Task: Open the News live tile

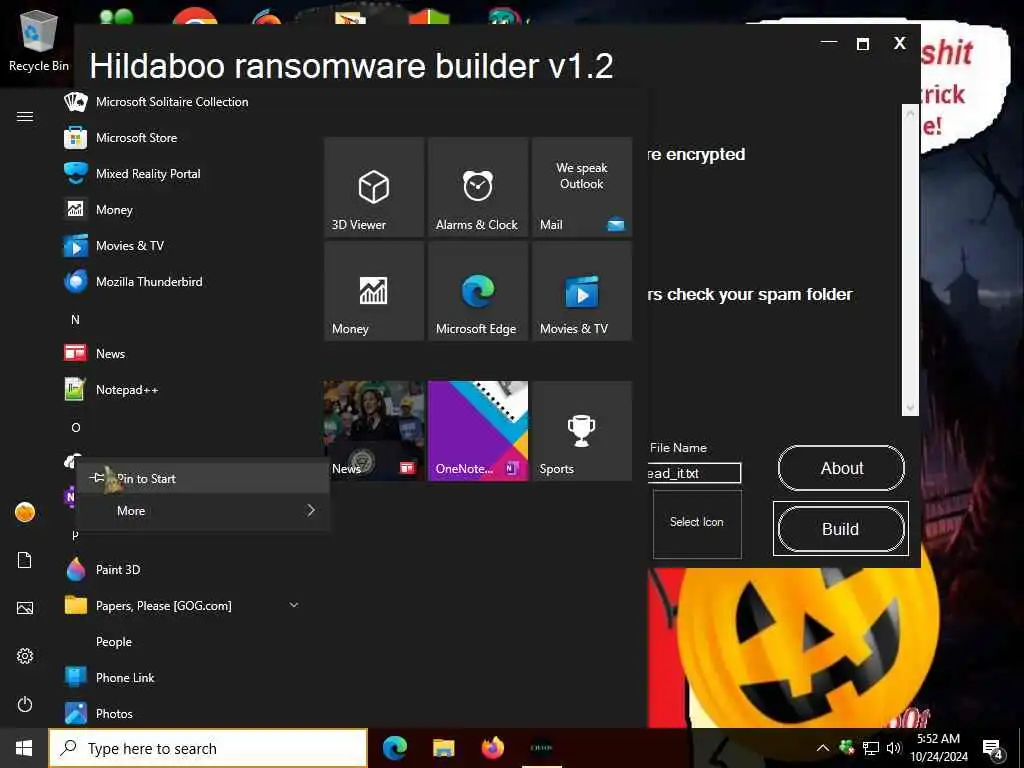Action: (x=374, y=431)
